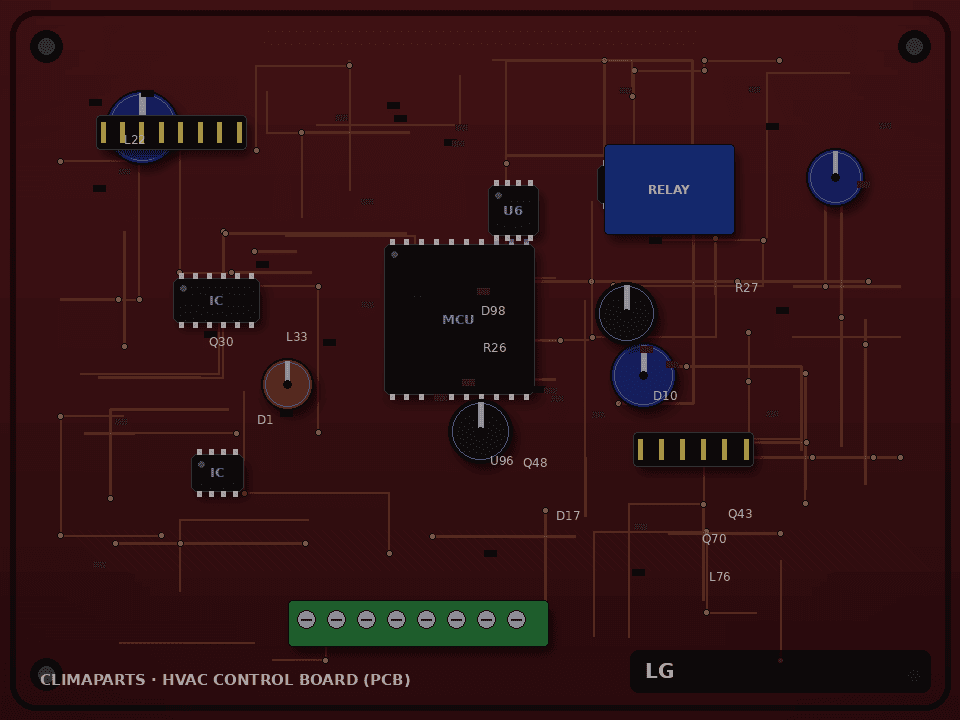The width and height of the screenshot is (960, 720).
Task: Click the U6 chip above the MCU
Action: (x=513, y=210)
